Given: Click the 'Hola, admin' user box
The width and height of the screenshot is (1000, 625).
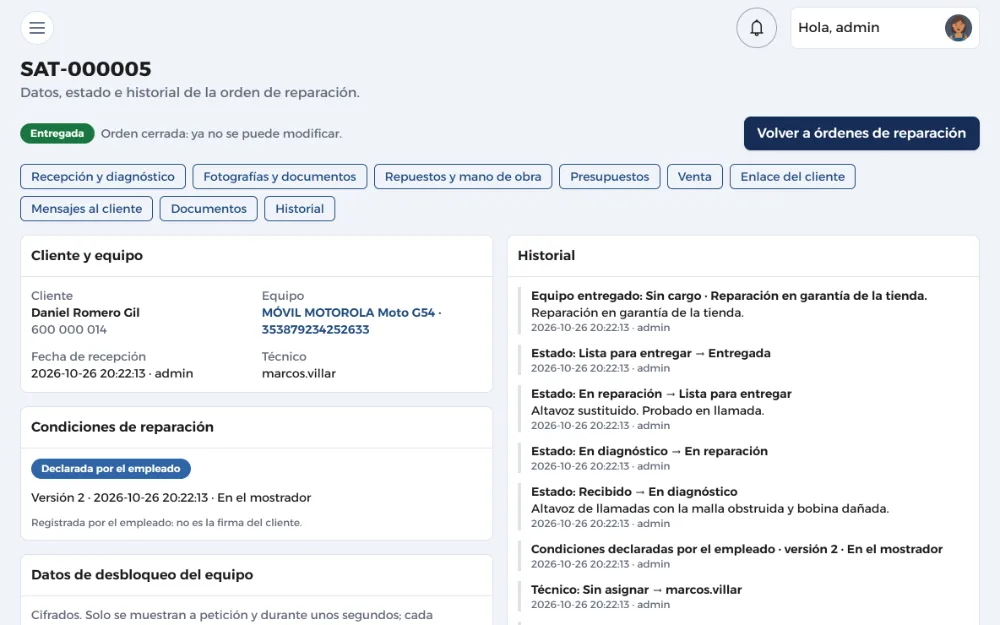Looking at the screenshot, I should [x=885, y=28].
